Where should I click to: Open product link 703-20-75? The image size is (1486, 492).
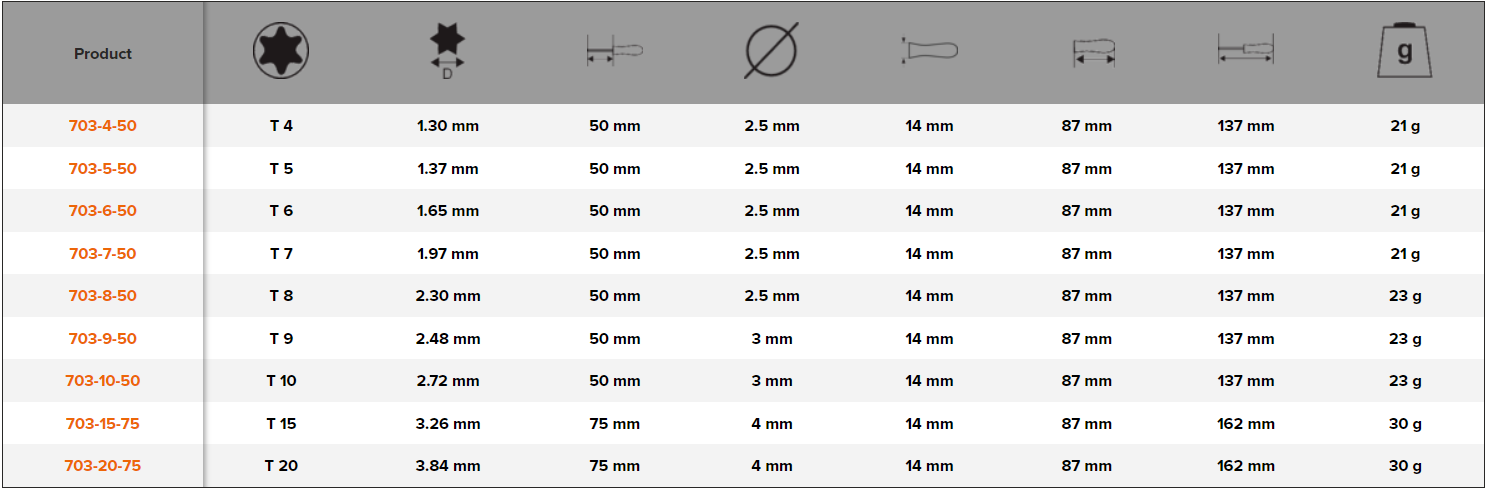[x=103, y=466]
